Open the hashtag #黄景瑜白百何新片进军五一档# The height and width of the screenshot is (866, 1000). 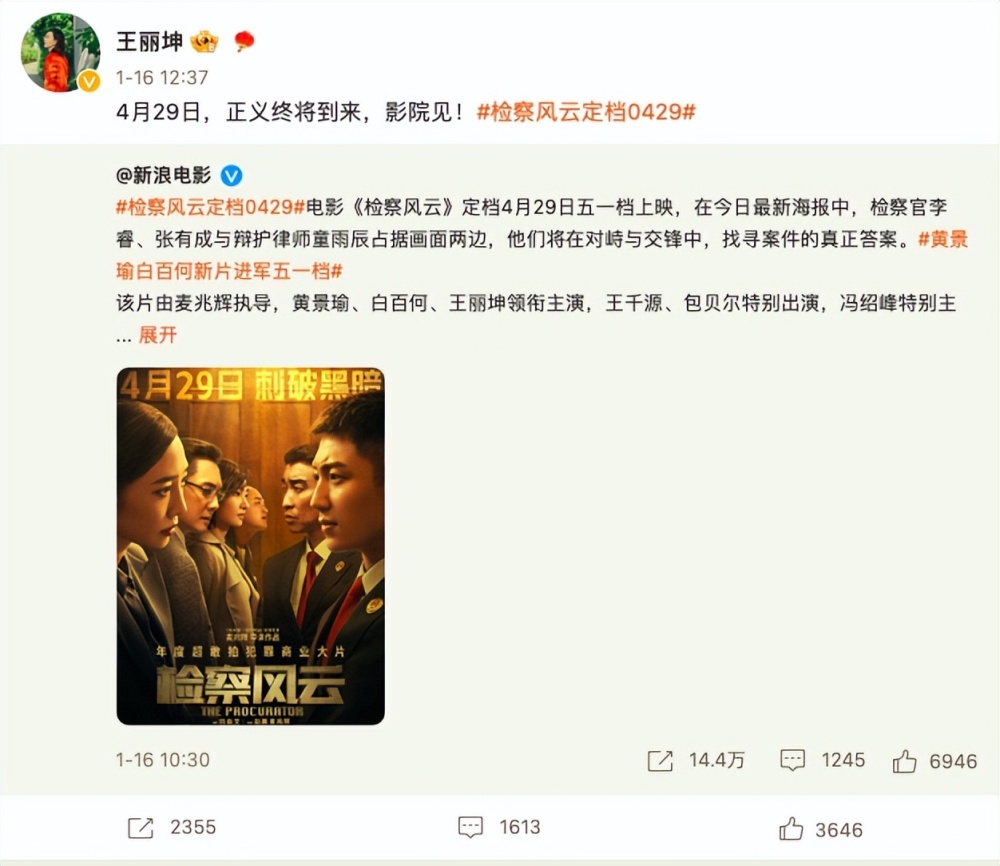(542, 255)
